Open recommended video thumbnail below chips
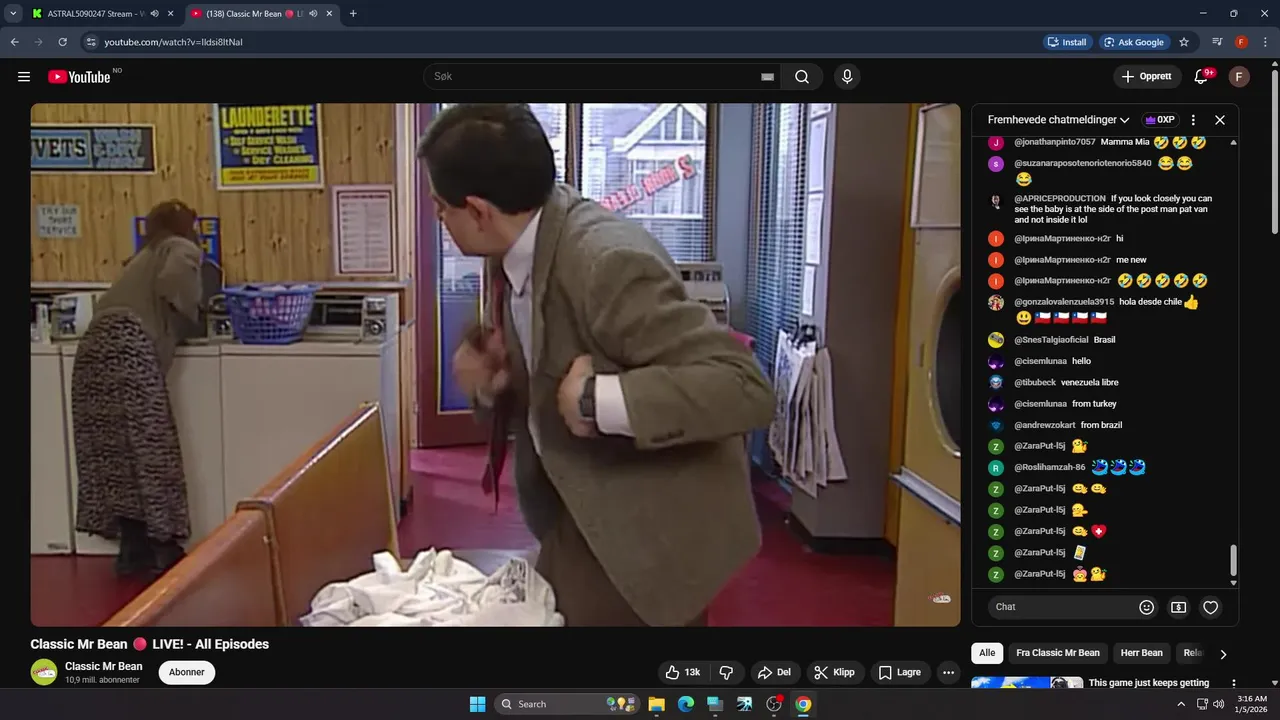 point(1027,683)
